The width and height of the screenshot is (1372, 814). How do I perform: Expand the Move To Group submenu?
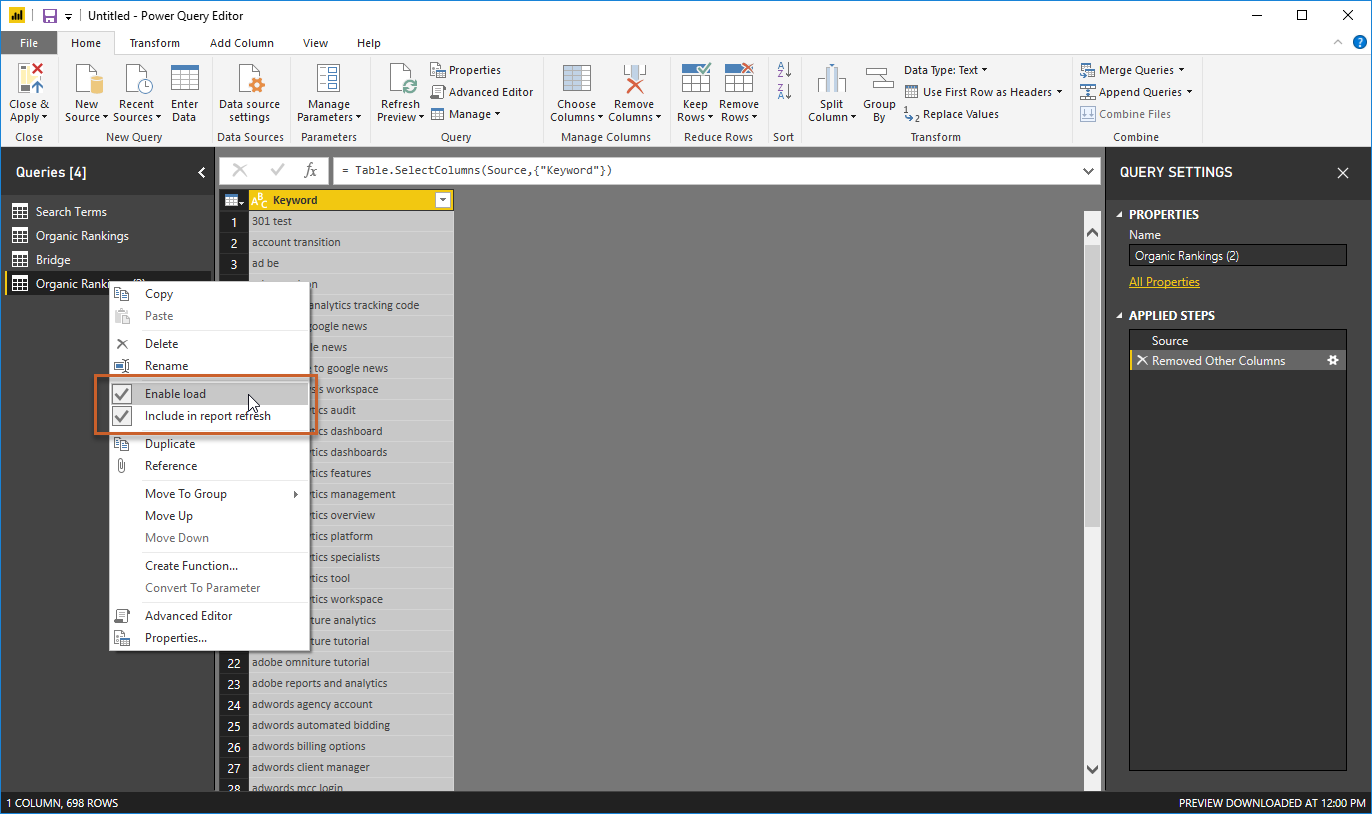pyautogui.click(x=185, y=493)
